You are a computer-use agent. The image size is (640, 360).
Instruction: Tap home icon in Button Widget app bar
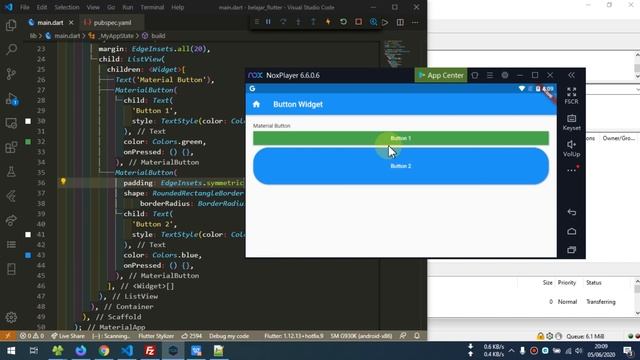256,104
